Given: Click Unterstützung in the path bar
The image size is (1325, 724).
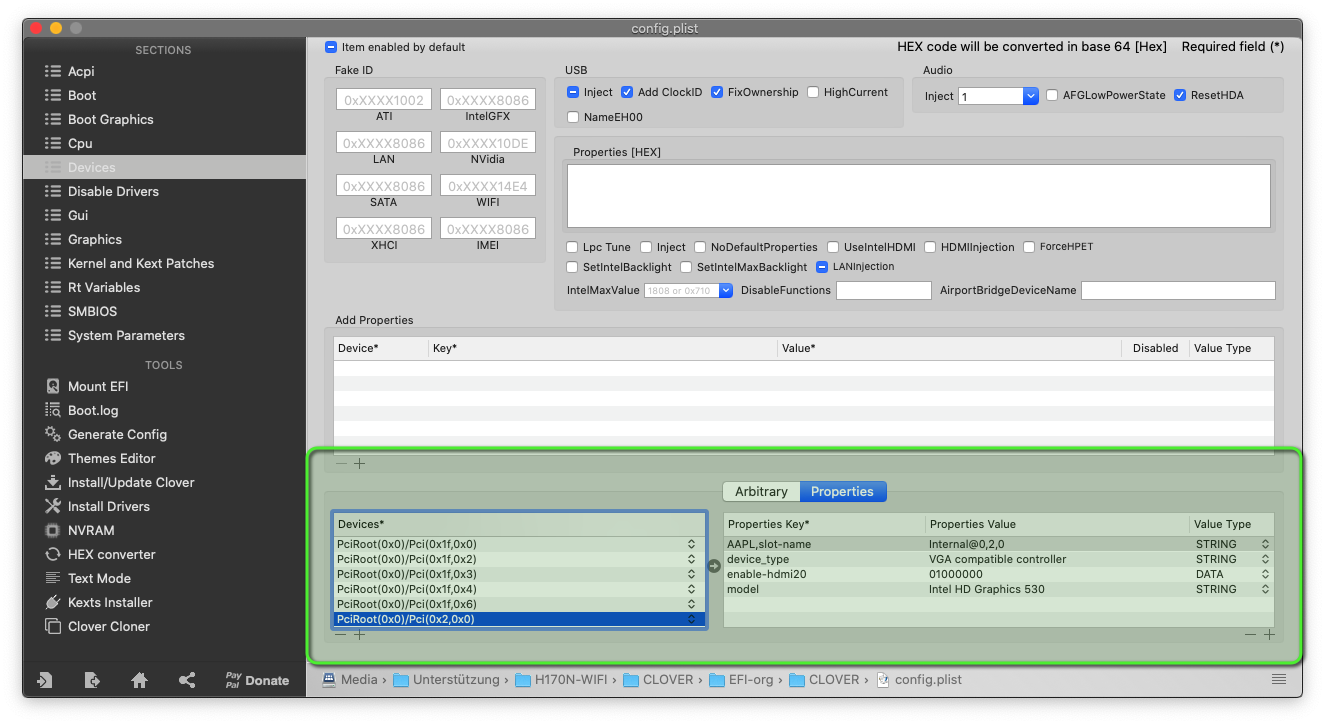Looking at the screenshot, I should (x=446, y=679).
